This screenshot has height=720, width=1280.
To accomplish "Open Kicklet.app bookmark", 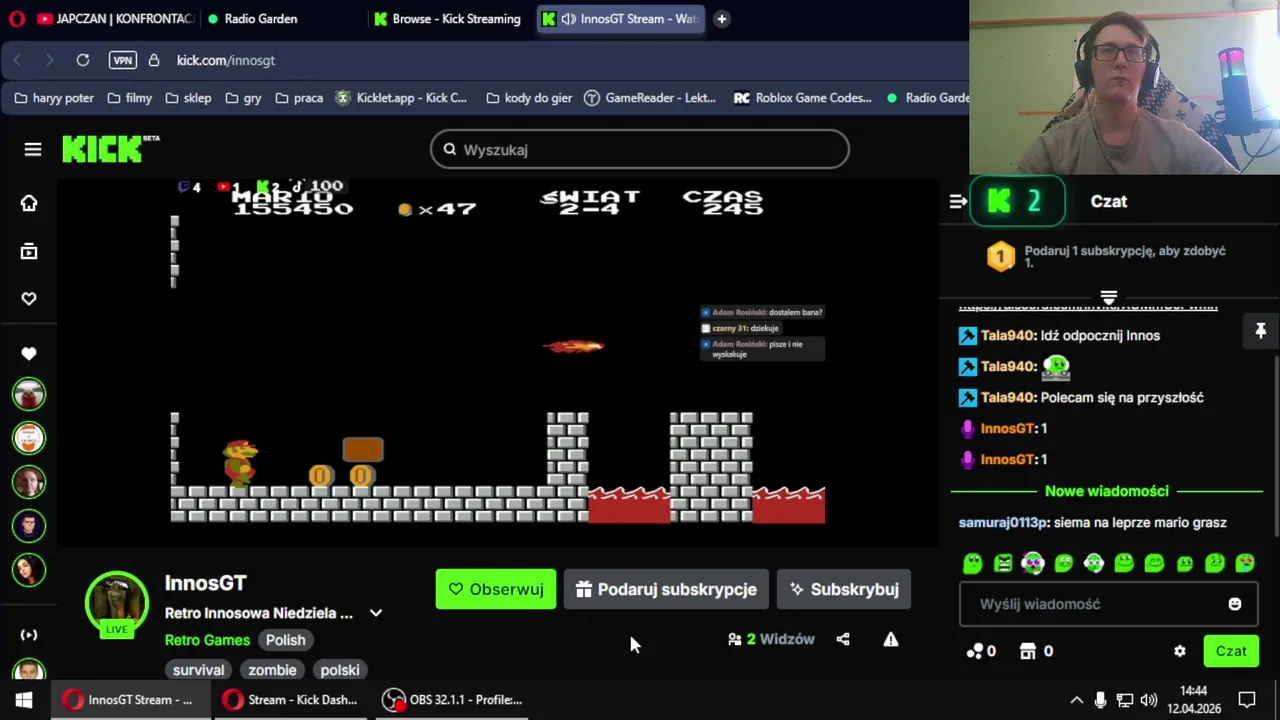I will click(x=401, y=98).
